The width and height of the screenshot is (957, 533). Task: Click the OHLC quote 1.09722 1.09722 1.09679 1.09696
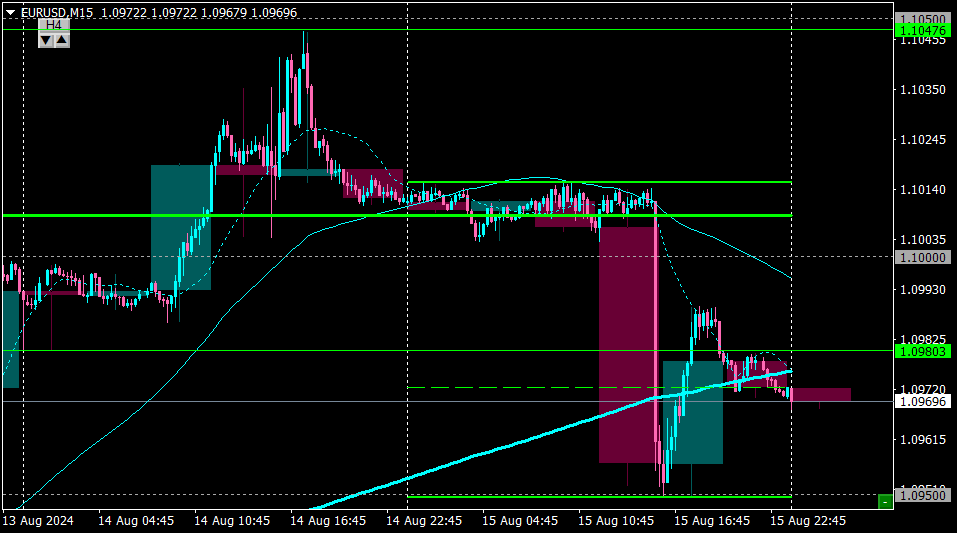coord(199,12)
